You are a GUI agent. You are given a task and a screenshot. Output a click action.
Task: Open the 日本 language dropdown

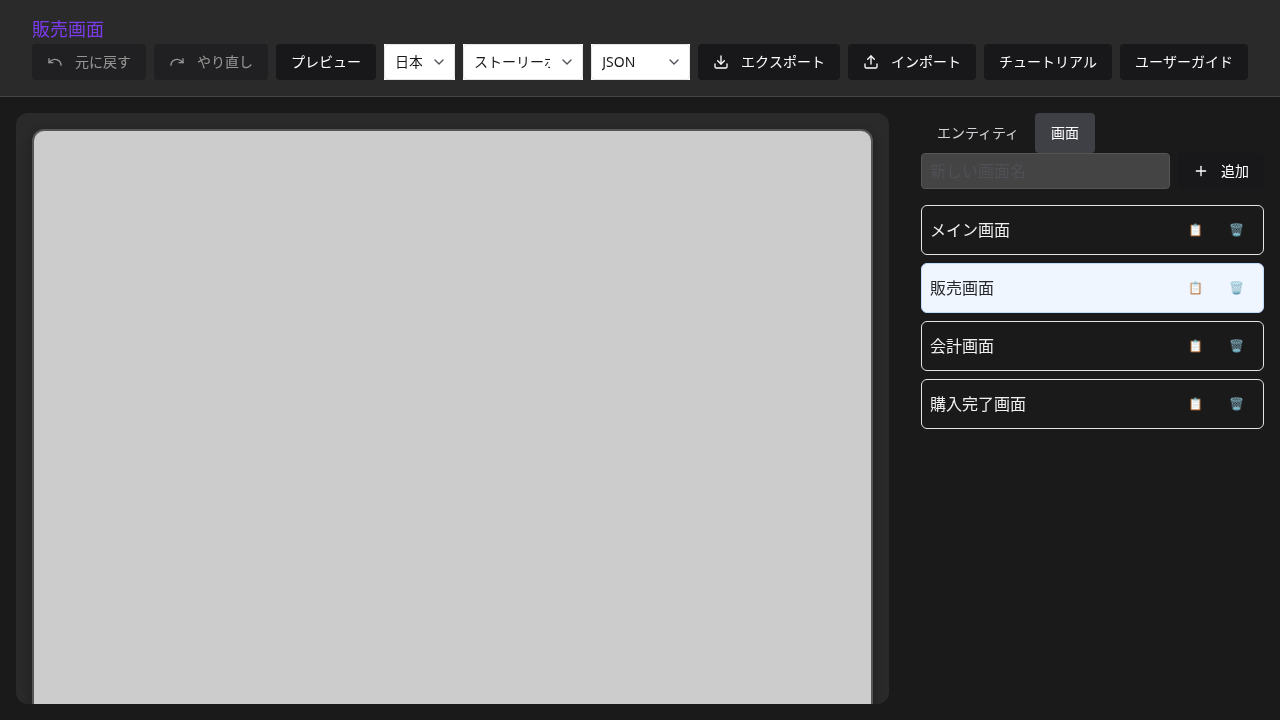[x=419, y=62]
